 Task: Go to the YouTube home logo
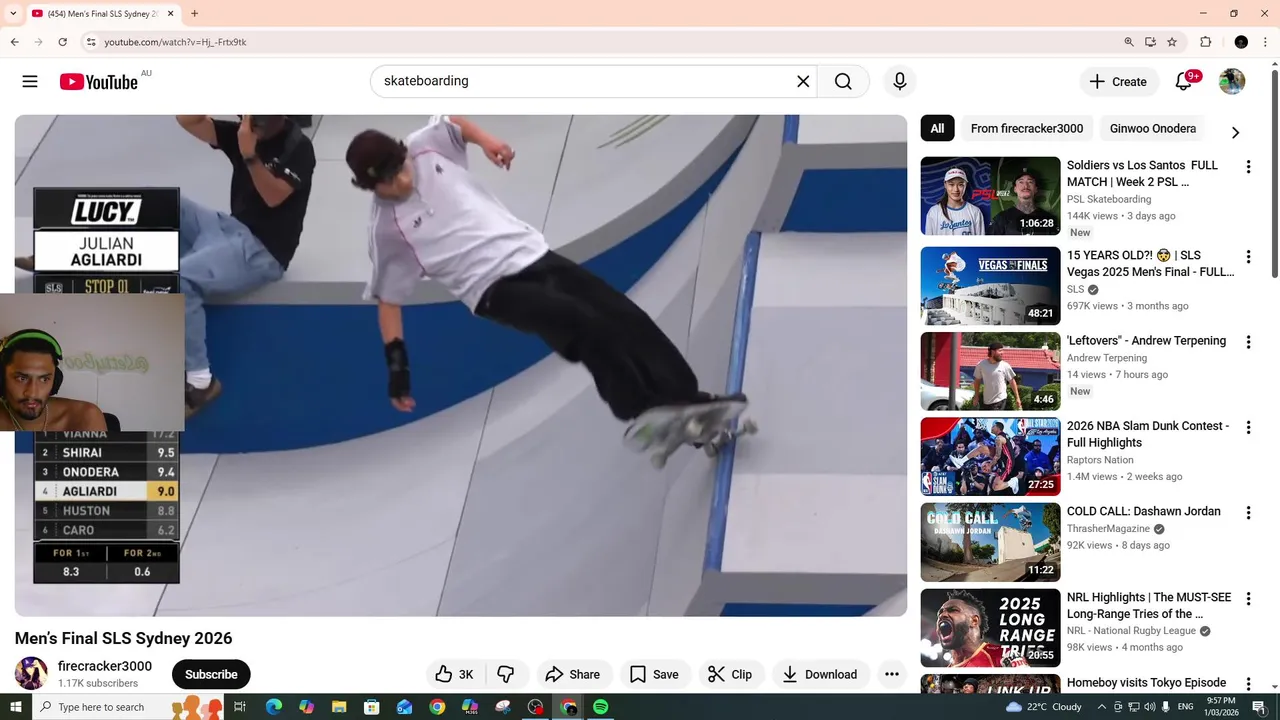click(98, 82)
